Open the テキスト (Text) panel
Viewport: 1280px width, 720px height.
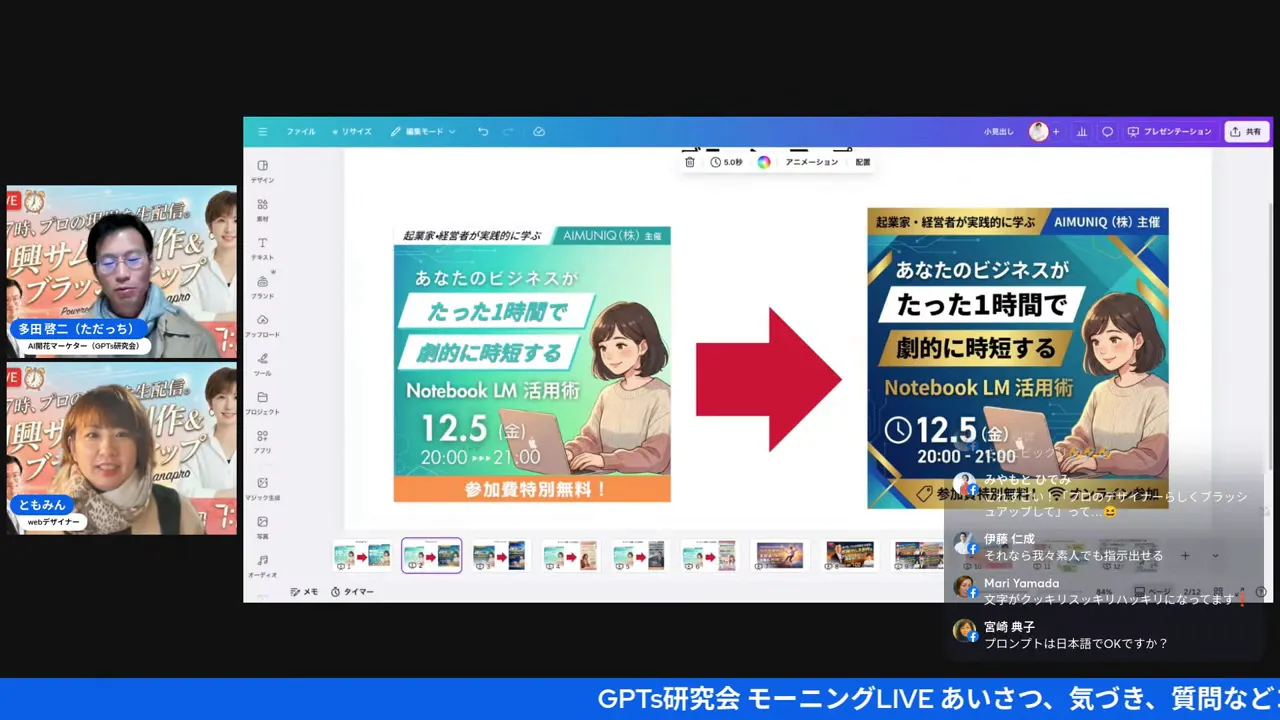[x=262, y=249]
